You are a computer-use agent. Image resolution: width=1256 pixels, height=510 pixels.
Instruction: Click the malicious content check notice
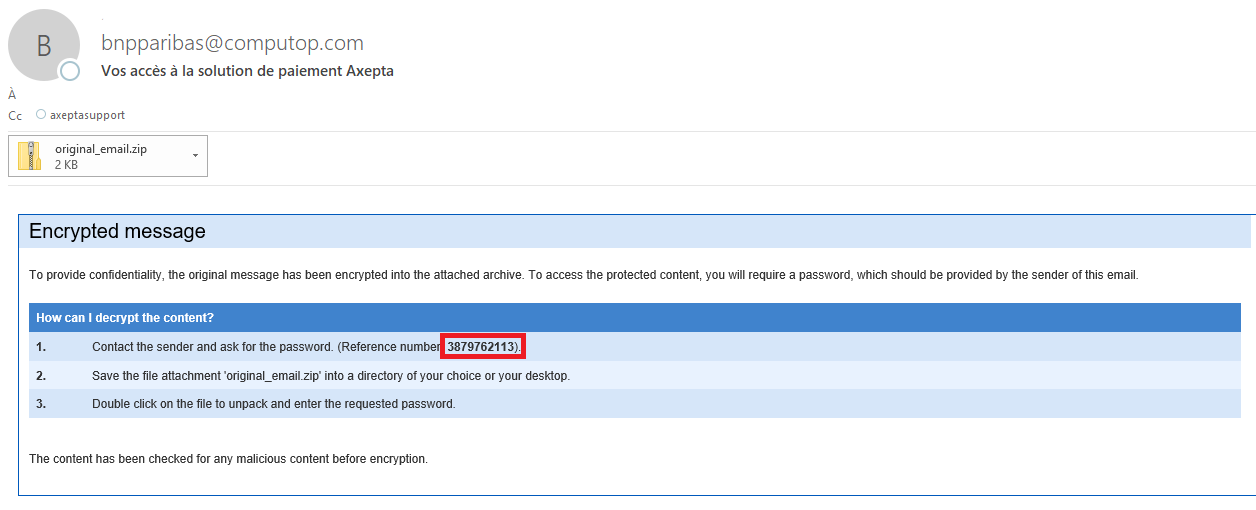pos(228,459)
